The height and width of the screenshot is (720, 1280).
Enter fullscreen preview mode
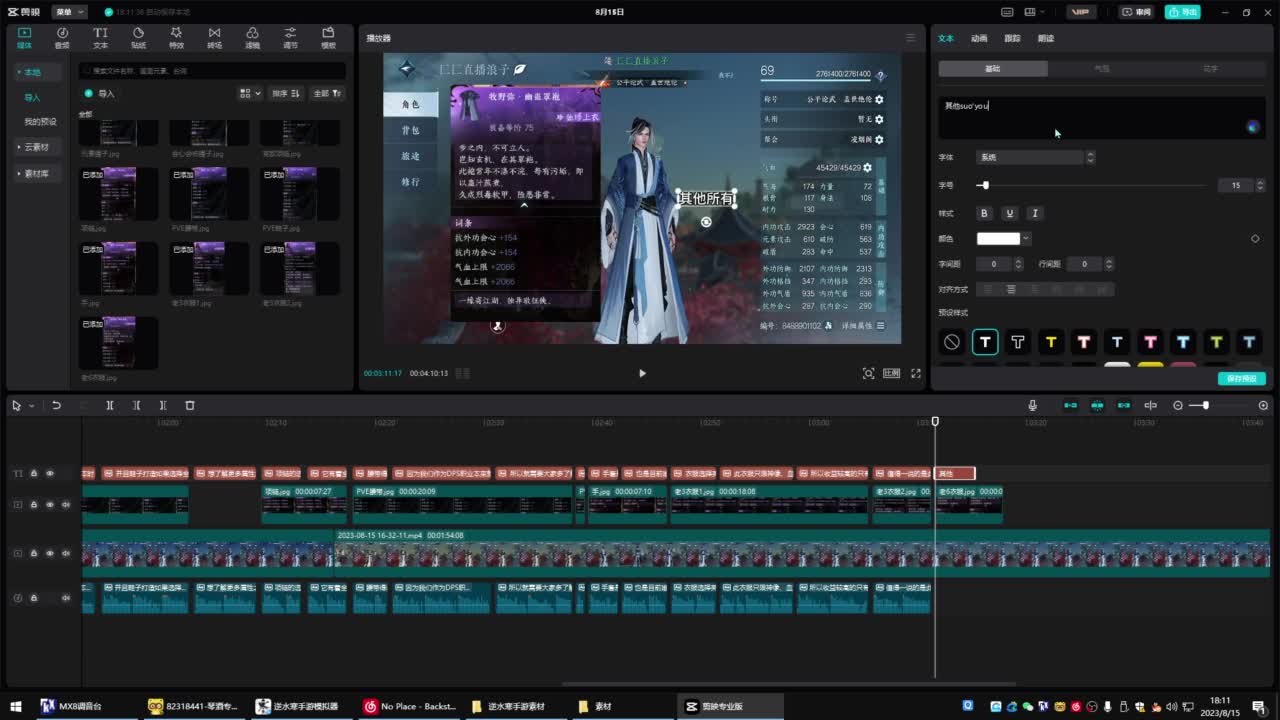915,373
